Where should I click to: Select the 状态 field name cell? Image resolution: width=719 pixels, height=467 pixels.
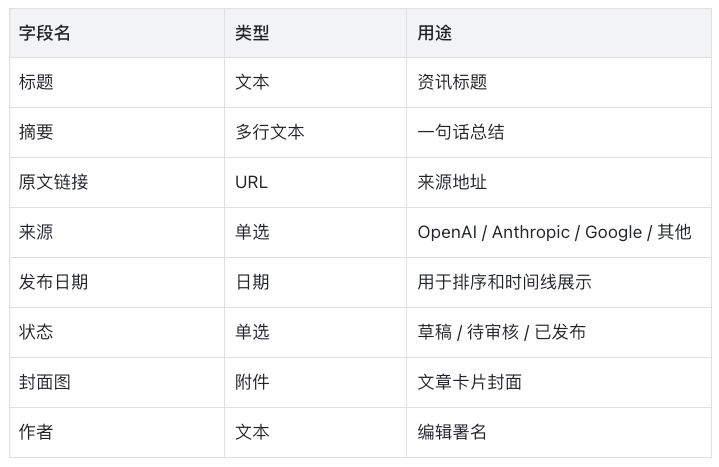click(x=117, y=333)
